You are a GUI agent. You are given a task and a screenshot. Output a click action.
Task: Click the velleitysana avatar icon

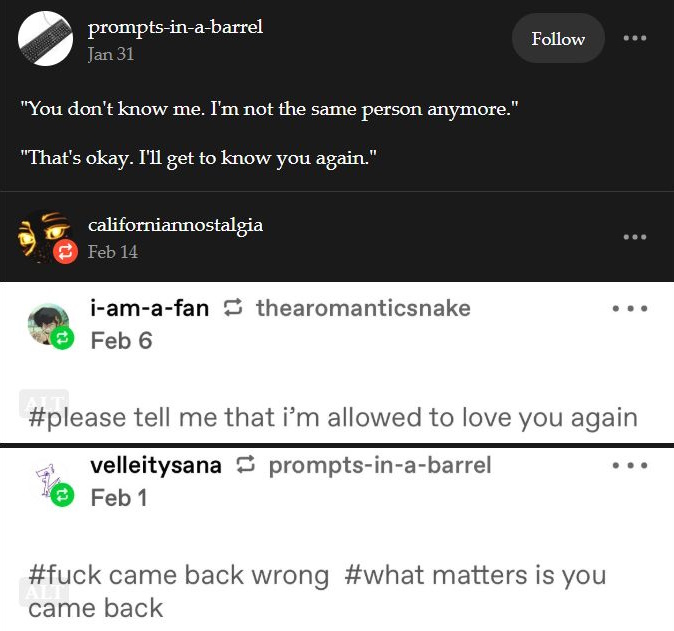(46, 481)
